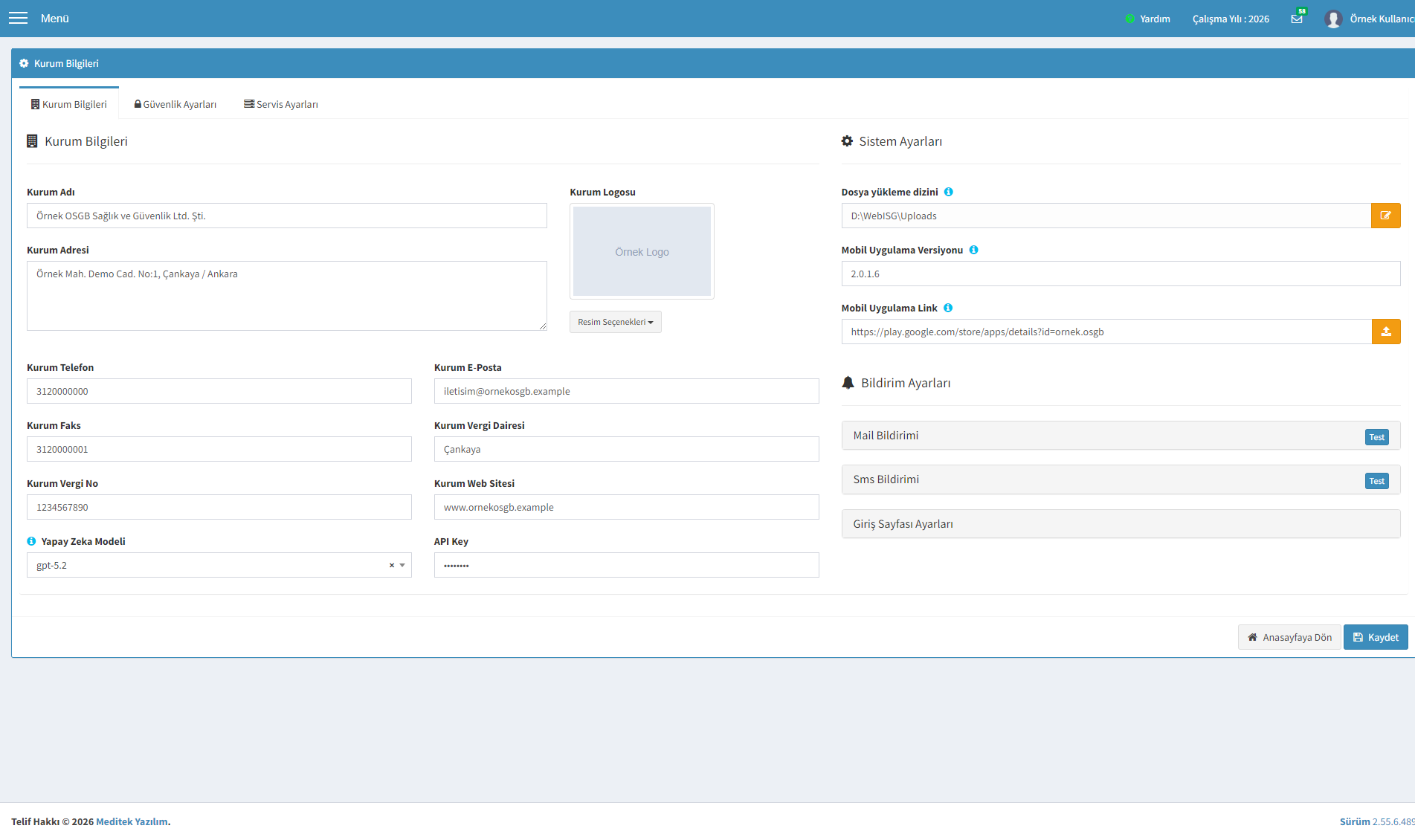The width and height of the screenshot is (1415, 840).
Task: Switch to Servis Ayarları tab
Action: pyautogui.click(x=281, y=104)
